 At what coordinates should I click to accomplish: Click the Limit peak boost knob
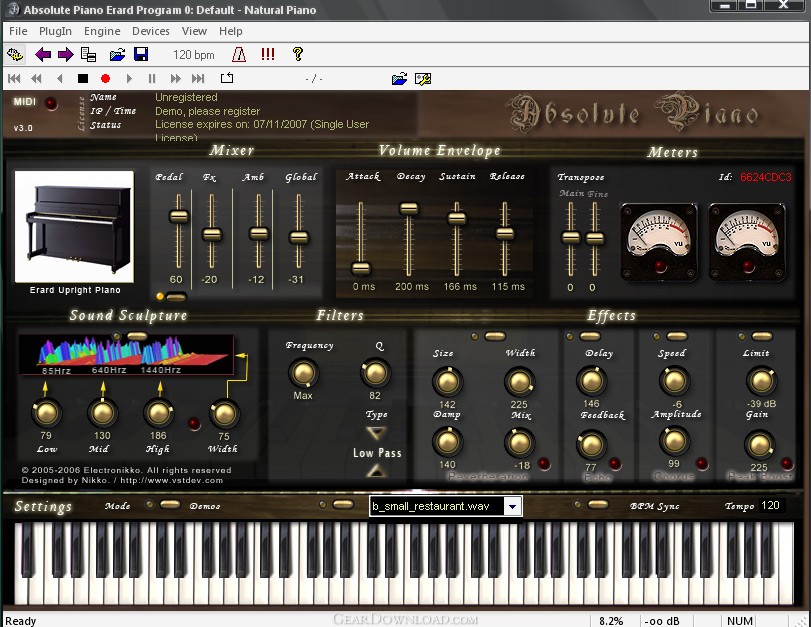pos(761,381)
